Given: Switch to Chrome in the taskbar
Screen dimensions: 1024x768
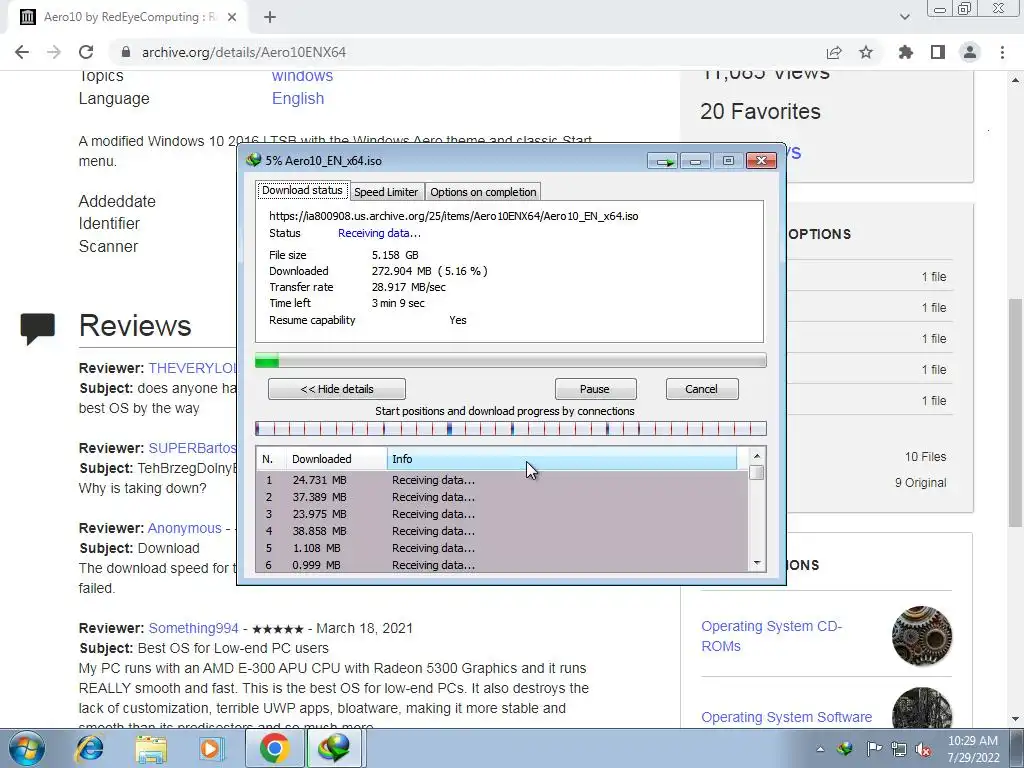Looking at the screenshot, I should tap(274, 748).
